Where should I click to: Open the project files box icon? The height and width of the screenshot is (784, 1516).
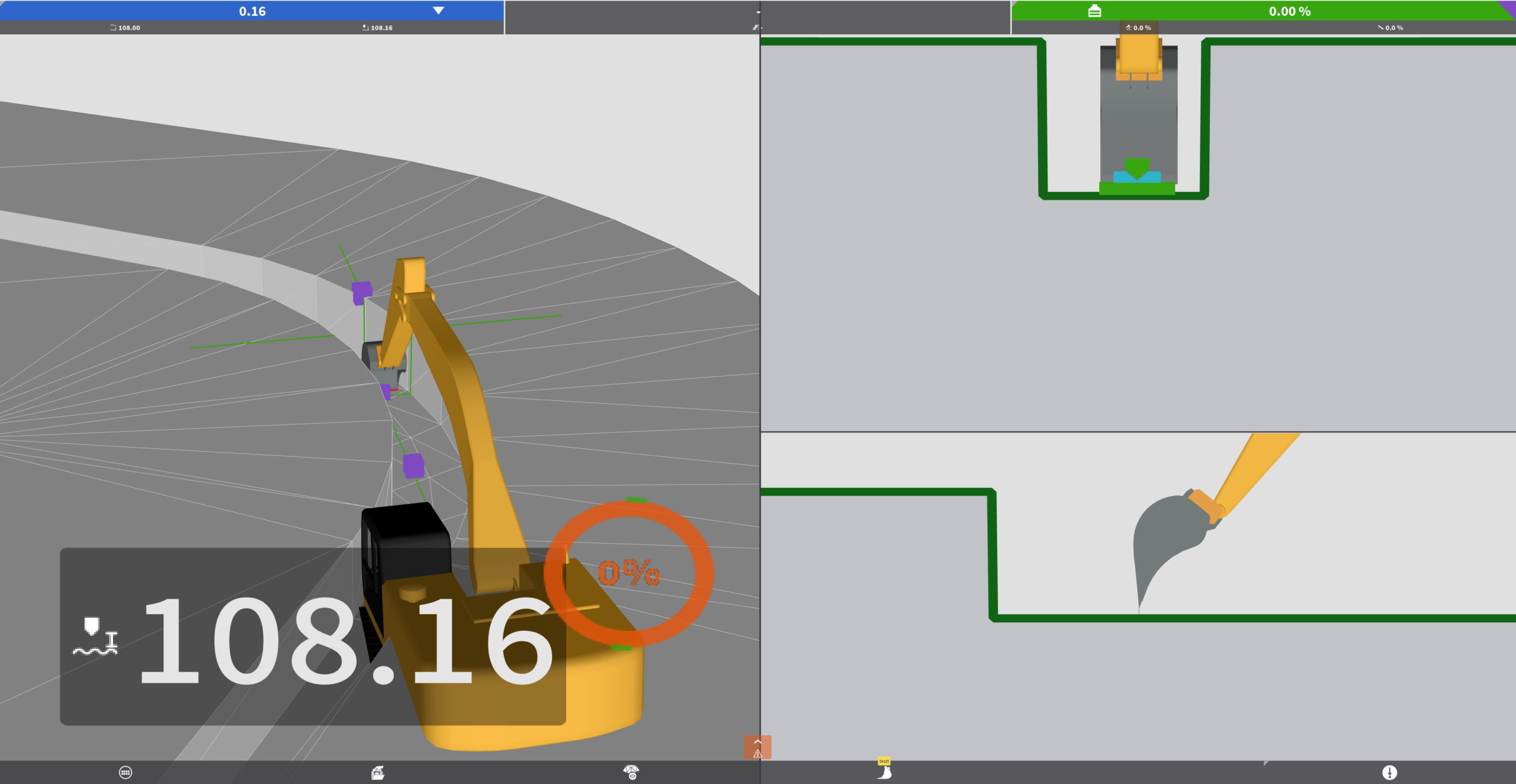[378, 772]
